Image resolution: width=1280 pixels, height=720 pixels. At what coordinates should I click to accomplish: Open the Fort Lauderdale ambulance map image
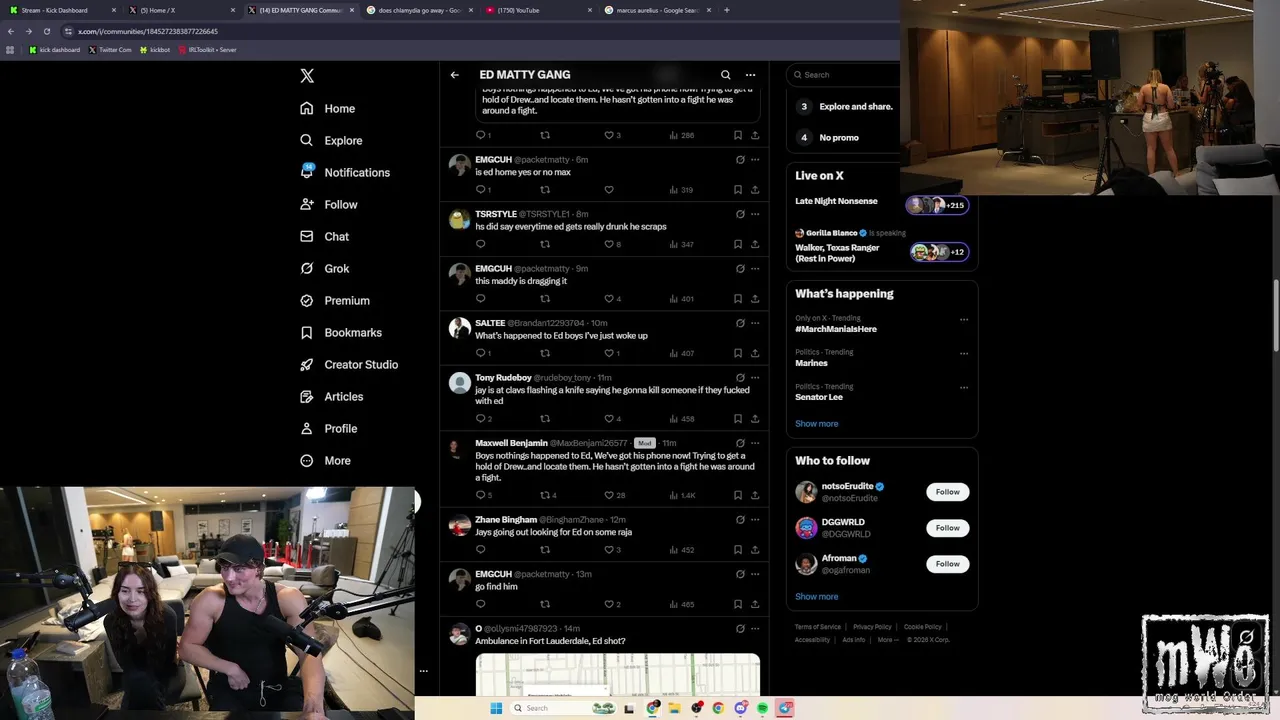click(x=617, y=674)
